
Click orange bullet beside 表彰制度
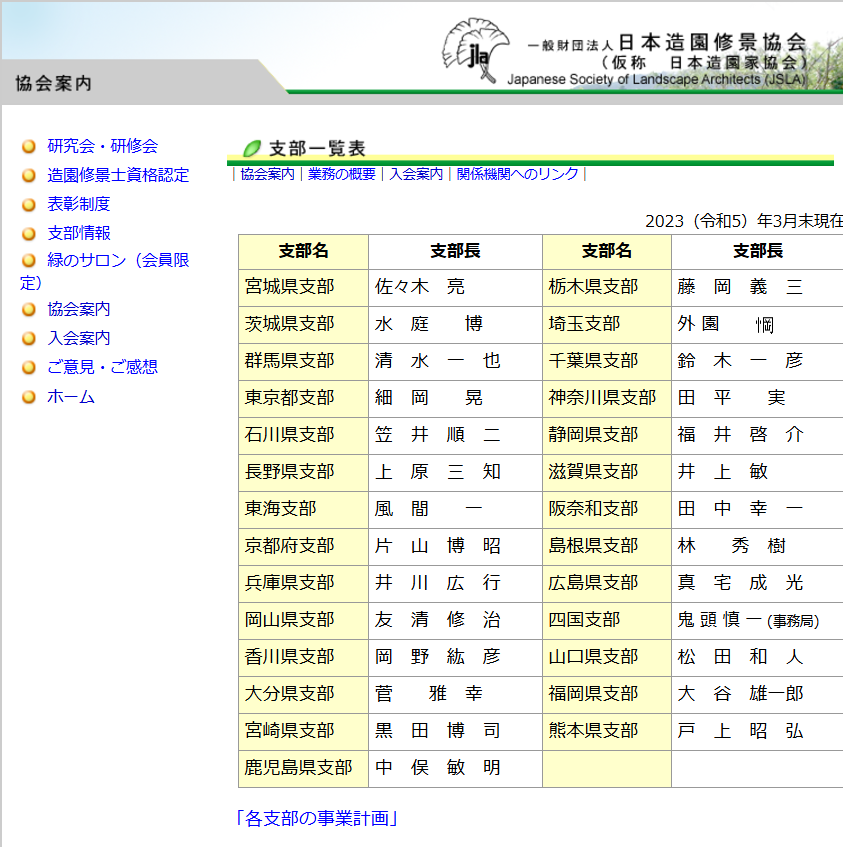click(29, 205)
